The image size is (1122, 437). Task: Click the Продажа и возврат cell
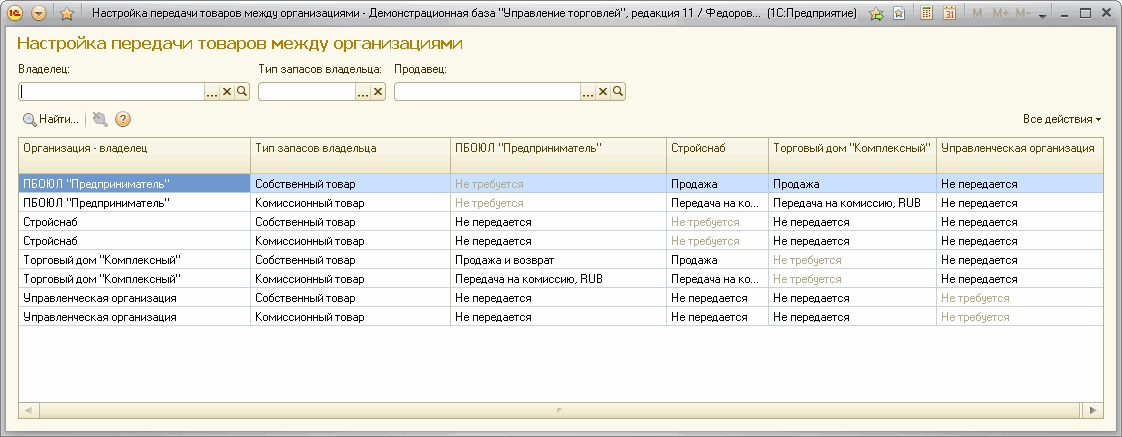tap(559, 260)
